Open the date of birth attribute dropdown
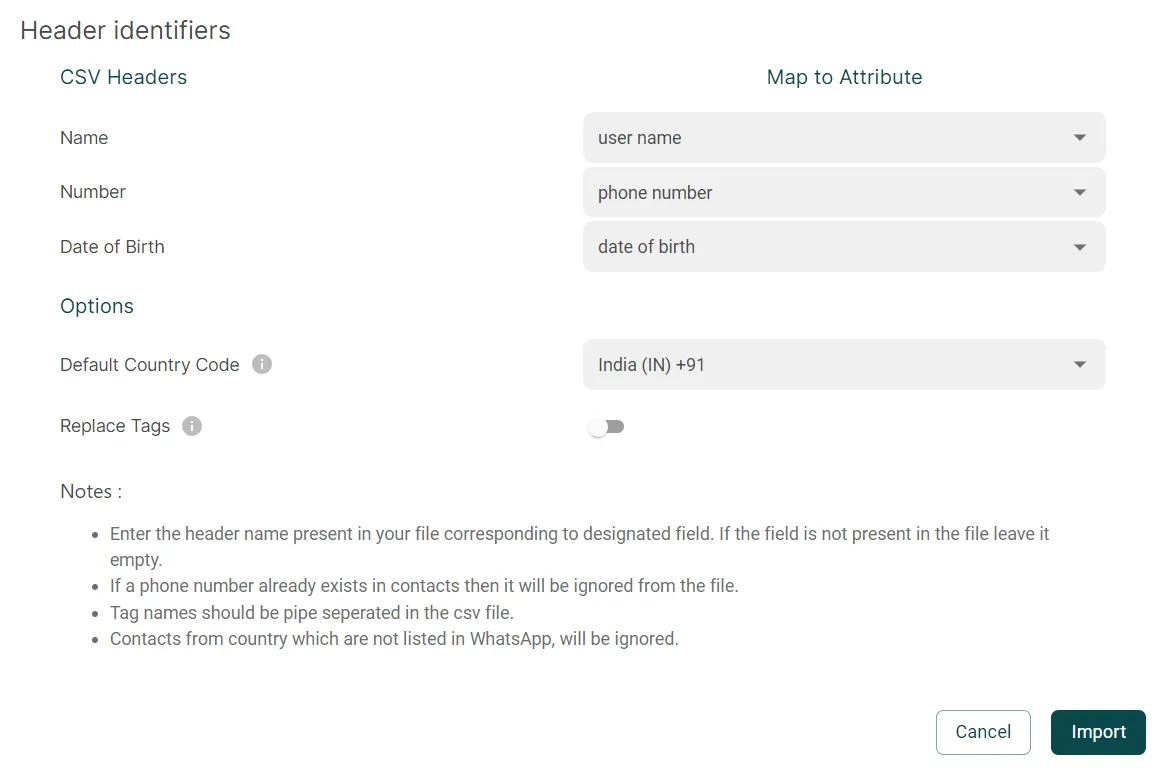 coord(844,247)
